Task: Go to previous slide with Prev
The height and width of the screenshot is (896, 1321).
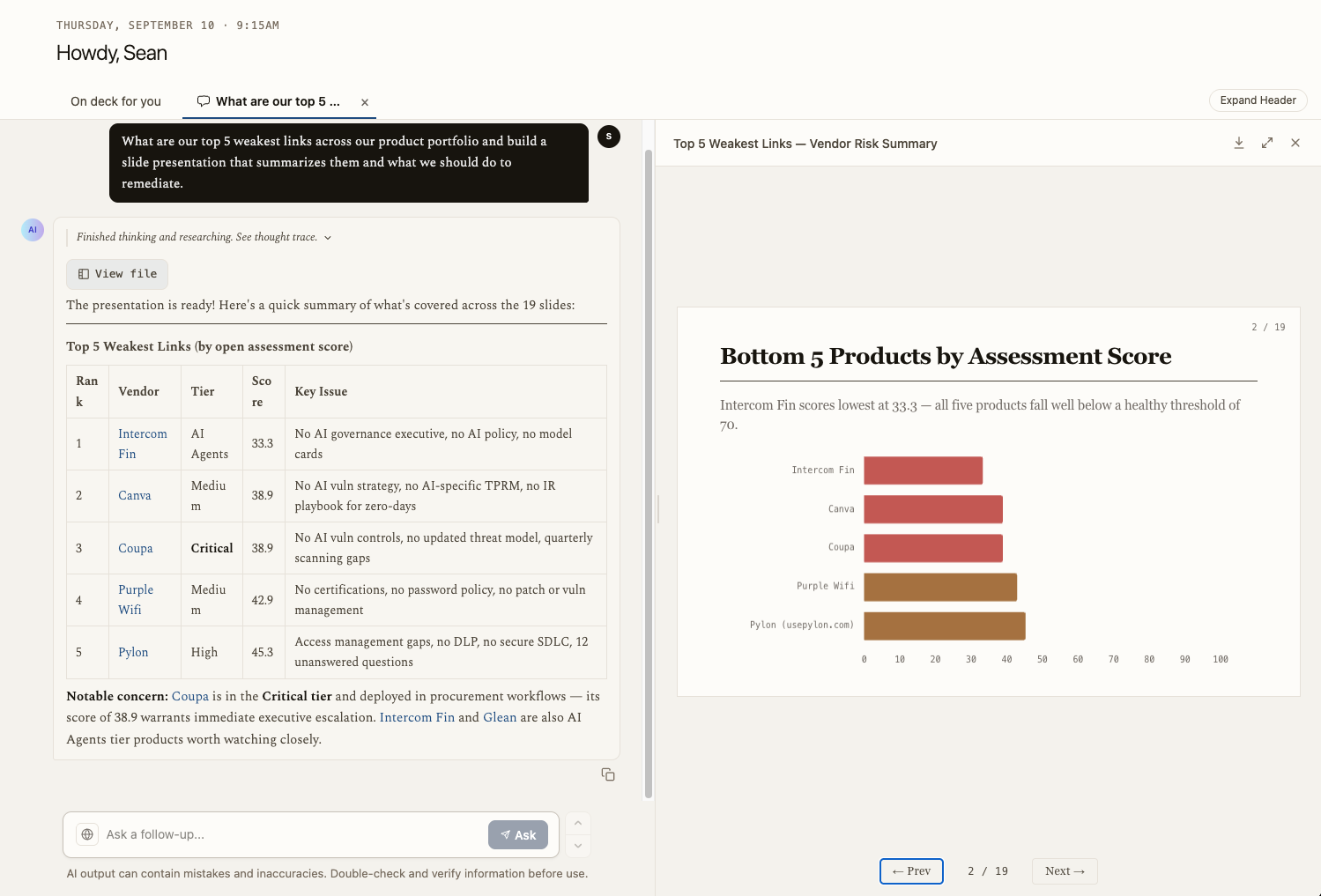Action: coord(911,871)
